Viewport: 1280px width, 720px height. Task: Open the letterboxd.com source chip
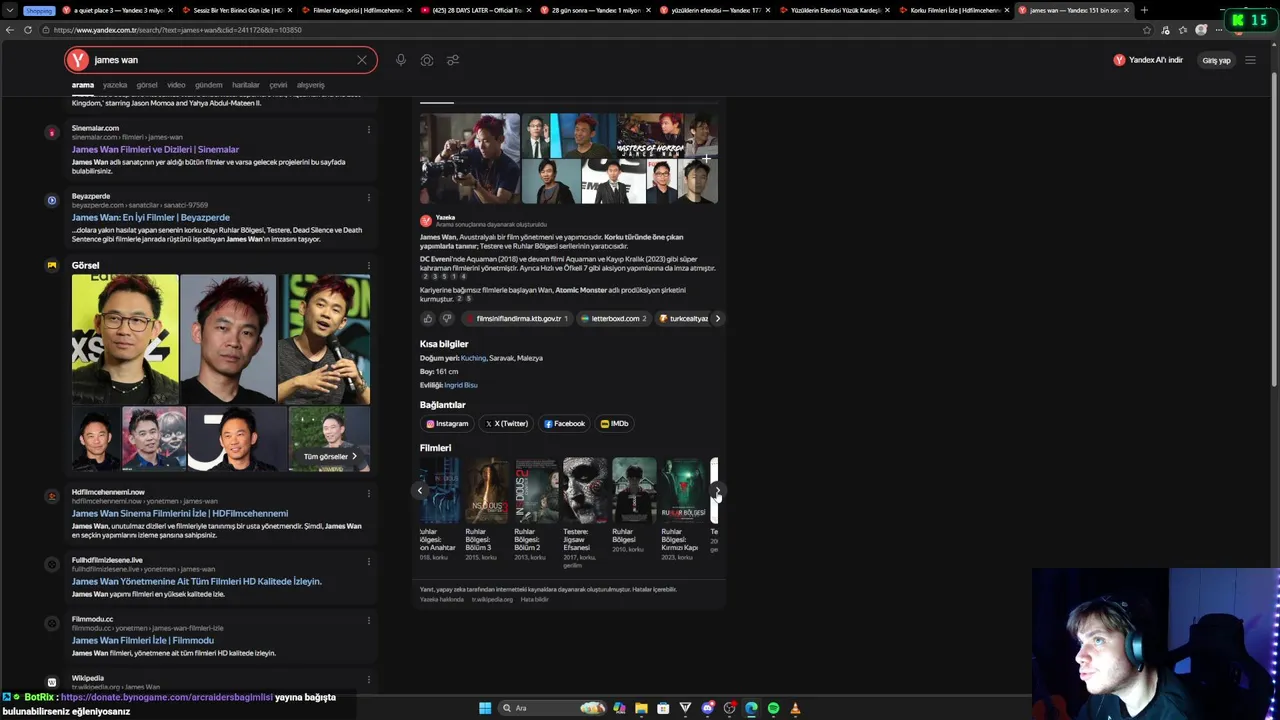coord(614,319)
